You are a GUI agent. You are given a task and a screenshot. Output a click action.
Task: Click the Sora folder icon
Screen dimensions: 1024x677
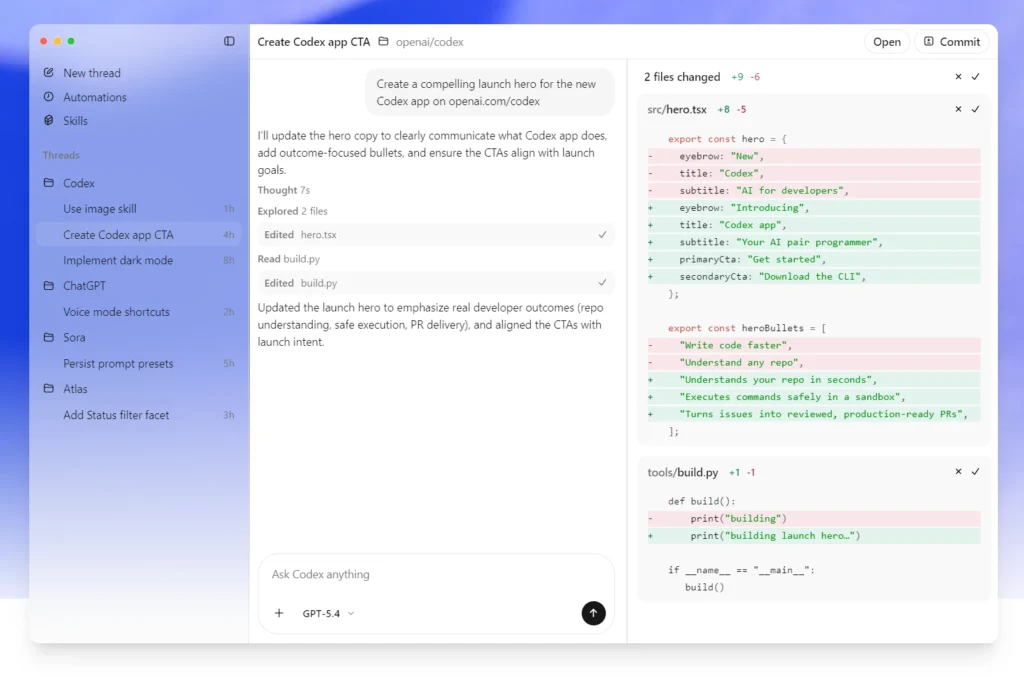pos(48,337)
